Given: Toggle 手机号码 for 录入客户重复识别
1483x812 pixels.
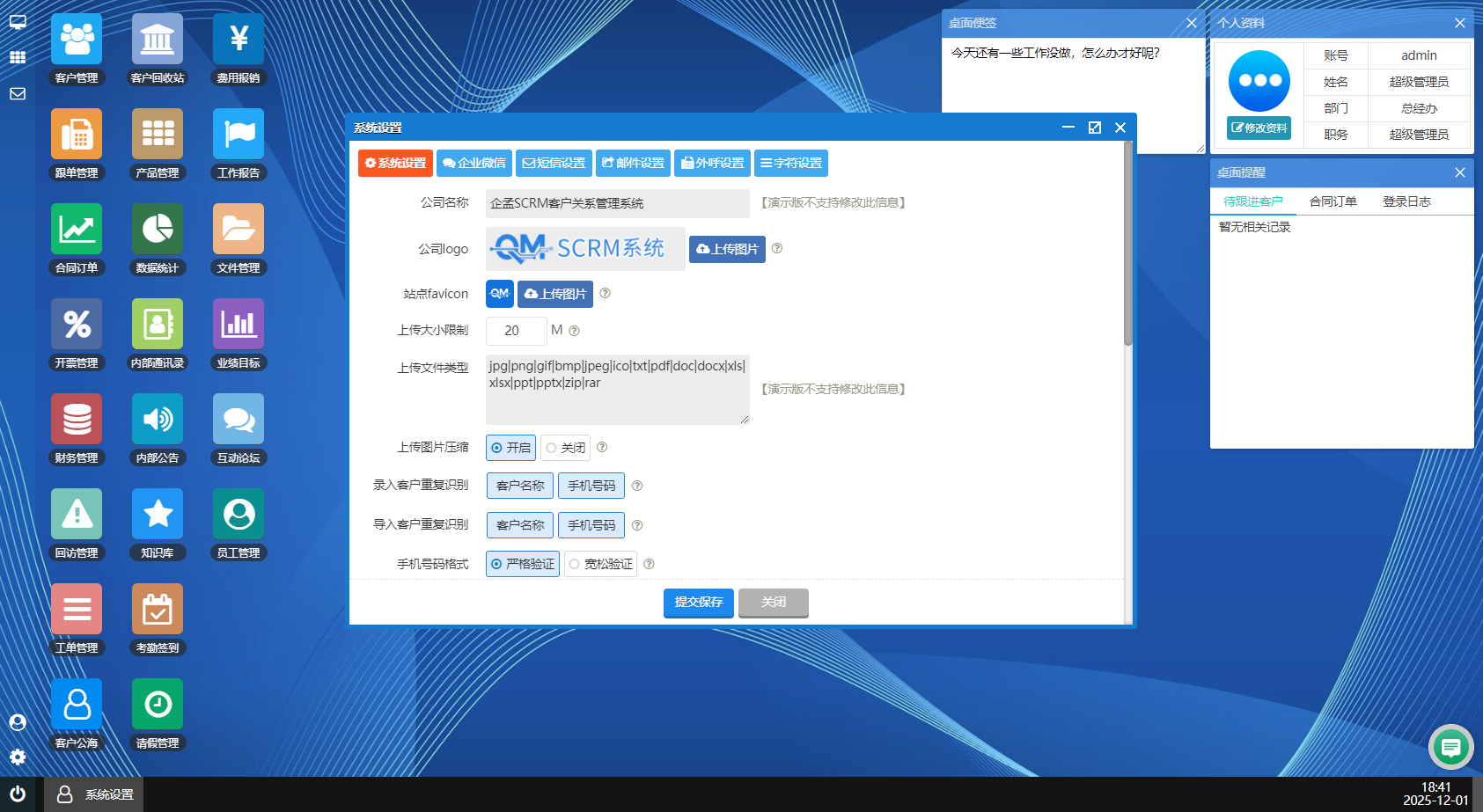Looking at the screenshot, I should [x=591, y=486].
